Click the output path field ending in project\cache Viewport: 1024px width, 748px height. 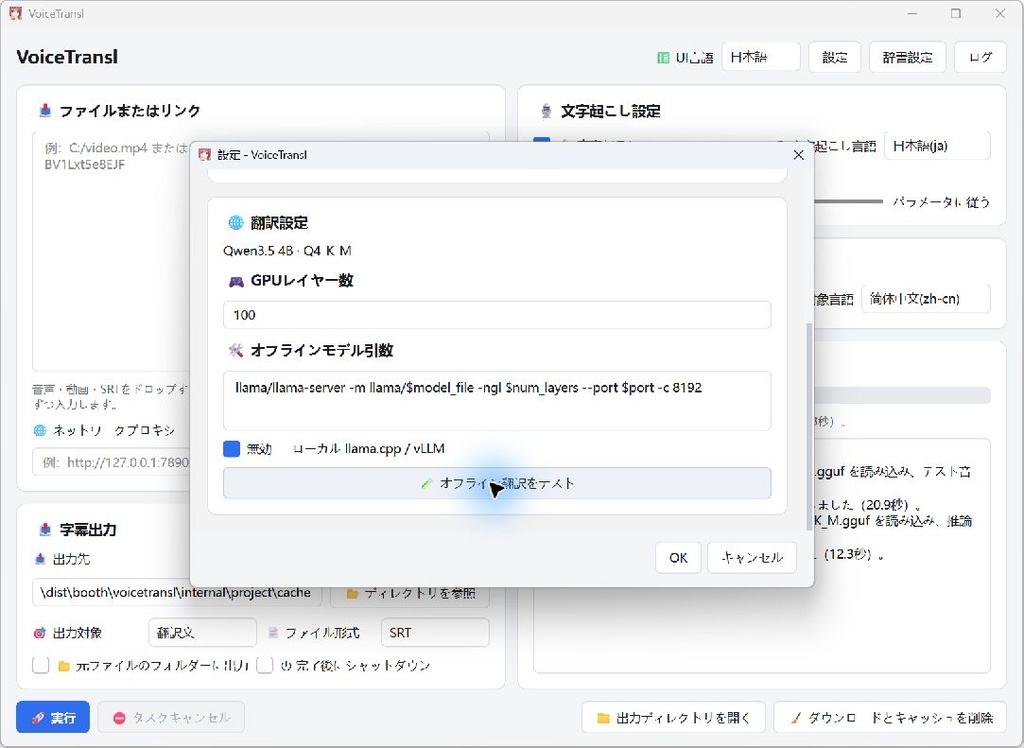[176, 593]
